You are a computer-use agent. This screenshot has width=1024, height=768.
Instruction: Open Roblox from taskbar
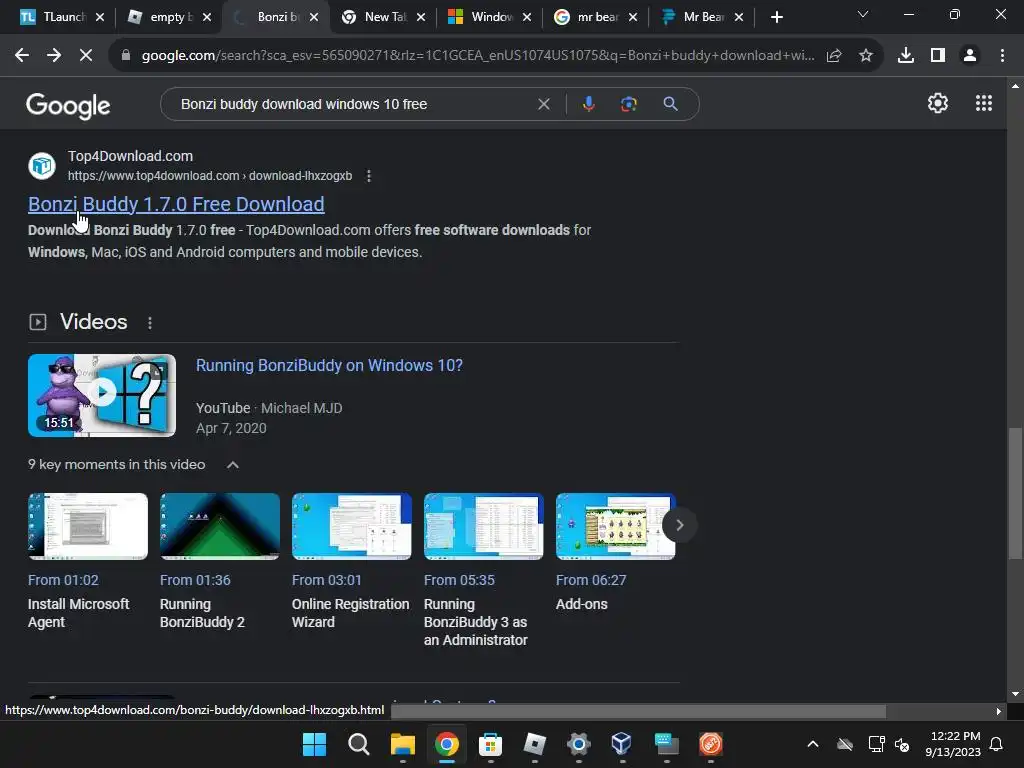(534, 744)
